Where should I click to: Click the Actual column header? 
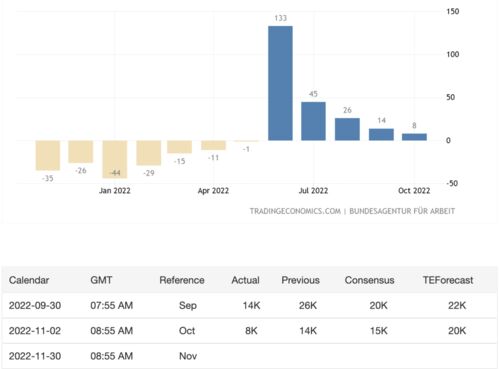pyautogui.click(x=245, y=280)
